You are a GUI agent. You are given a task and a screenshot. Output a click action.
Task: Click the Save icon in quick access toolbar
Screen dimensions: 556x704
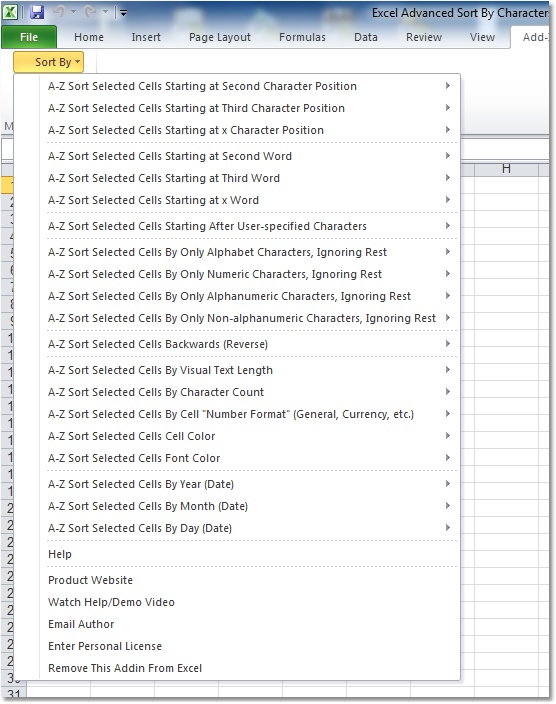click(x=37, y=13)
